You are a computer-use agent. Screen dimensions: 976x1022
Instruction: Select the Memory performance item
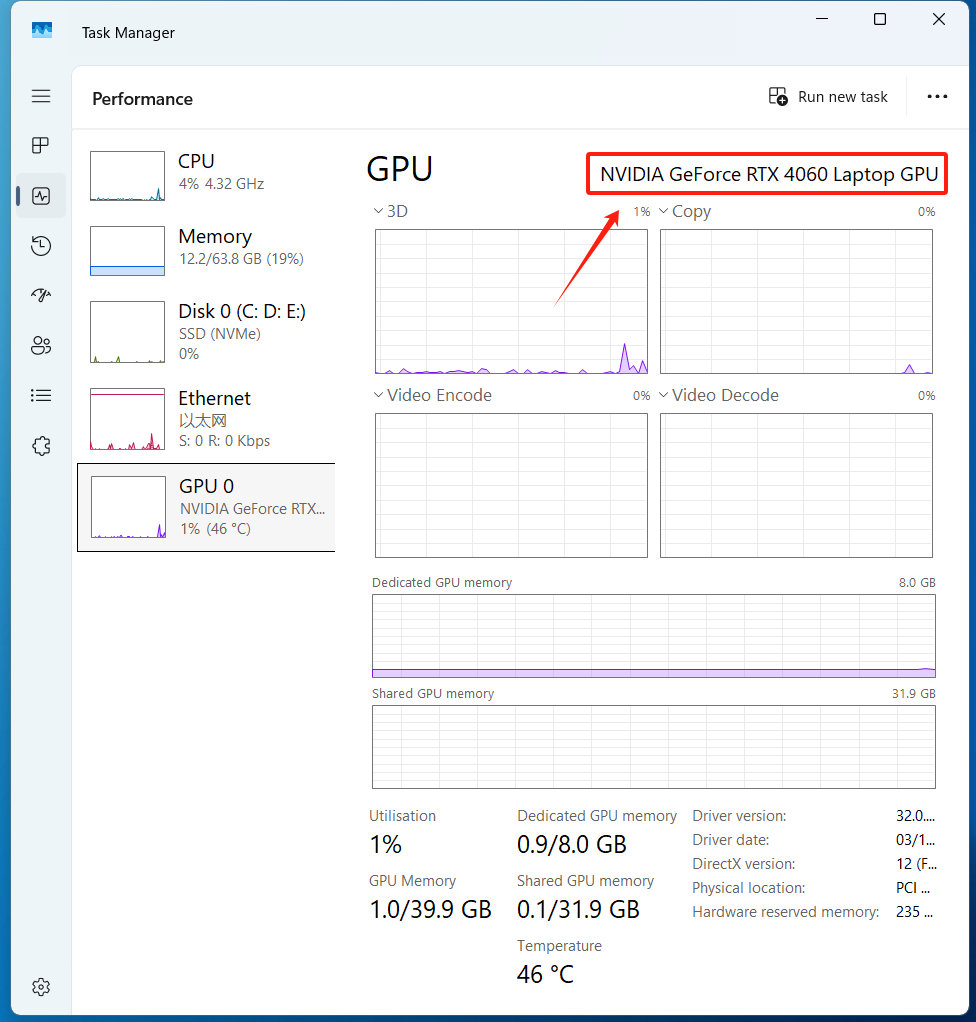pos(206,251)
